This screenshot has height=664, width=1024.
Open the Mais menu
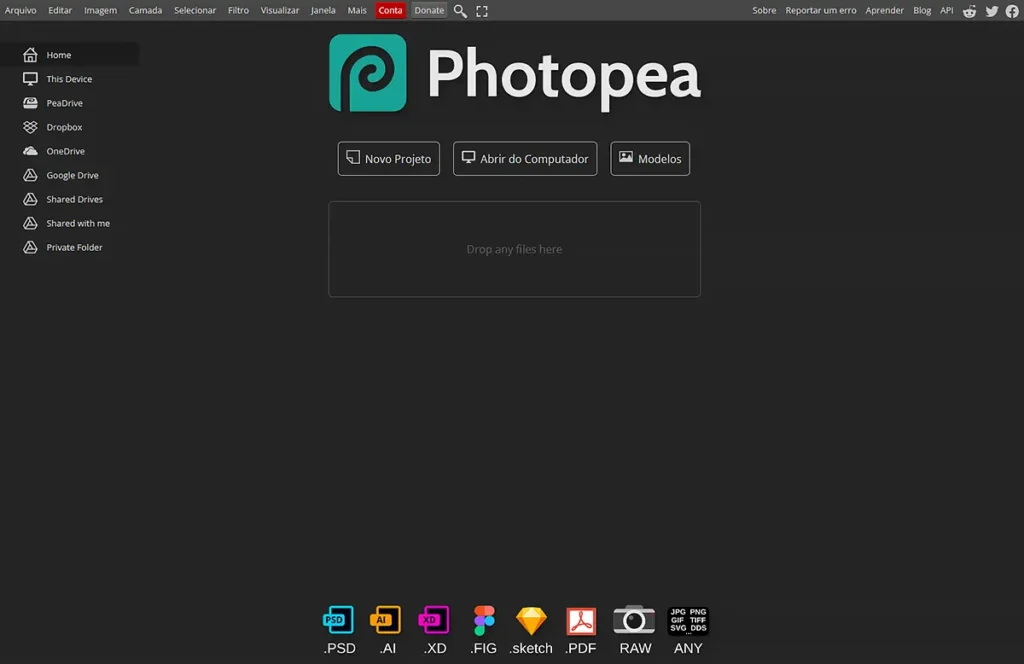(x=357, y=10)
